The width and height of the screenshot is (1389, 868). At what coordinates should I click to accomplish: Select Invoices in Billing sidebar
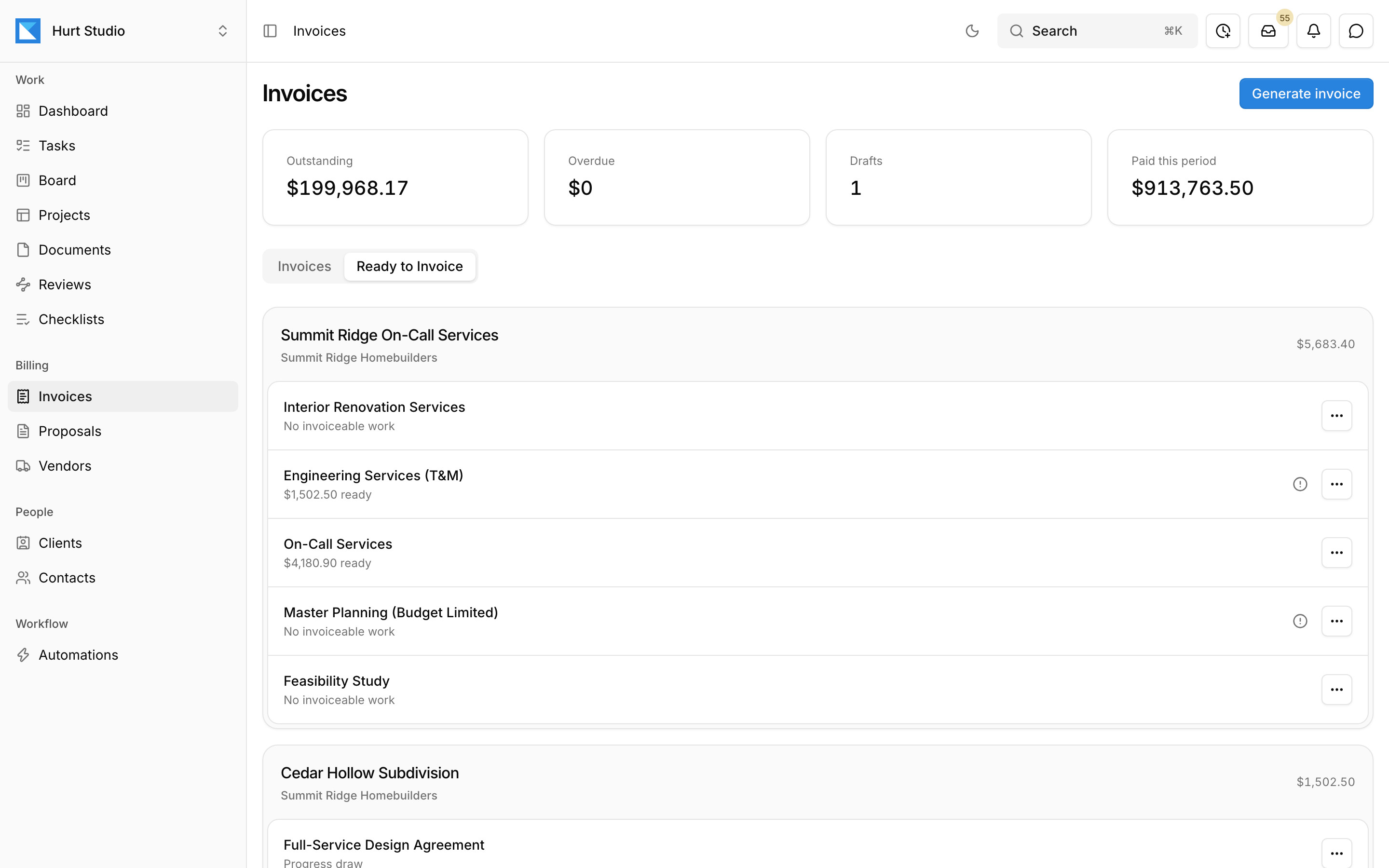pos(123,396)
